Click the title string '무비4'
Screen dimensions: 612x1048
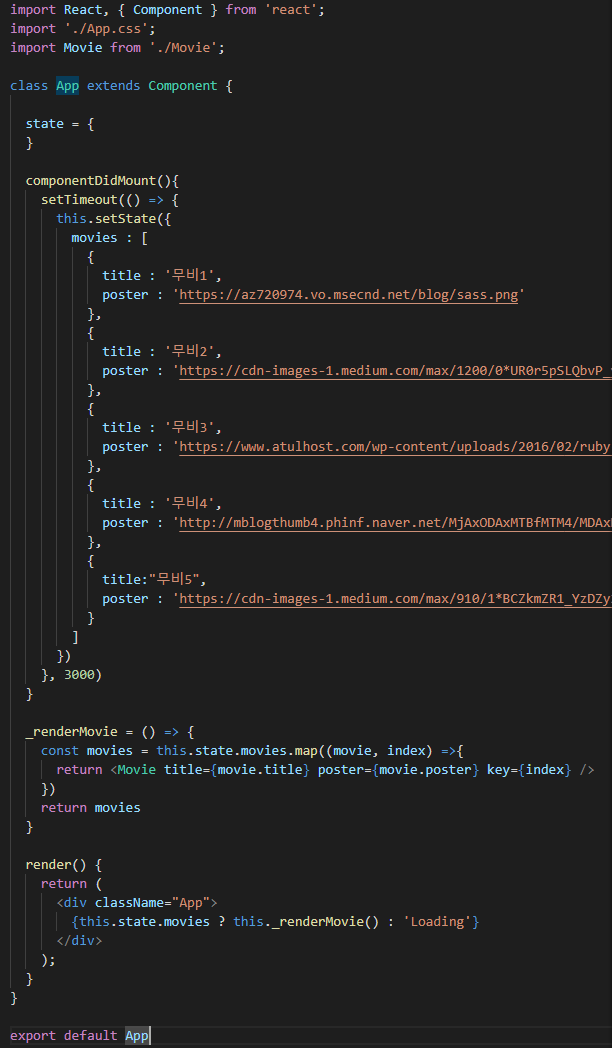coord(192,503)
